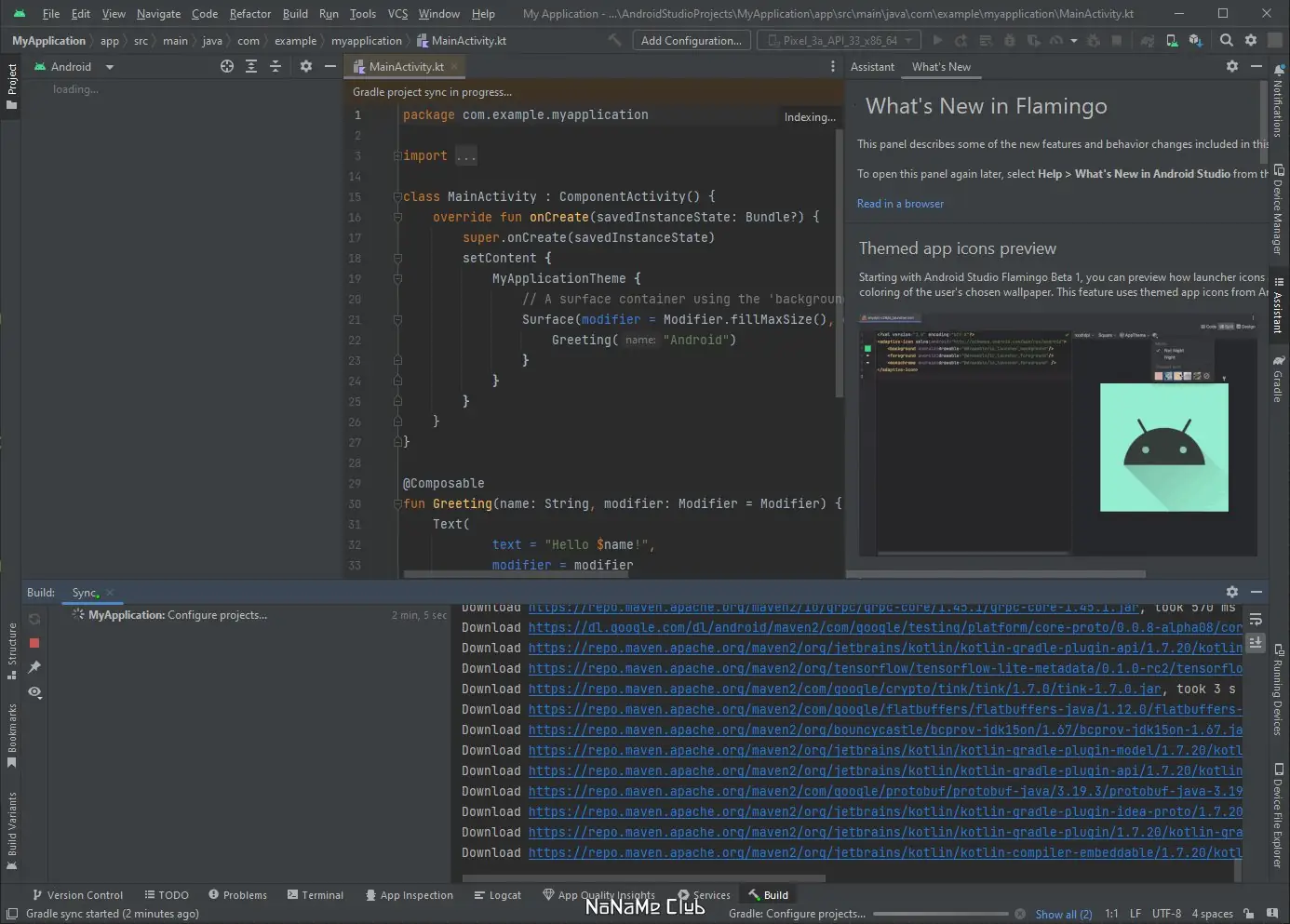Image resolution: width=1290 pixels, height=924 pixels.
Task: Open the SDK Manager cube icon
Action: tap(1196, 41)
